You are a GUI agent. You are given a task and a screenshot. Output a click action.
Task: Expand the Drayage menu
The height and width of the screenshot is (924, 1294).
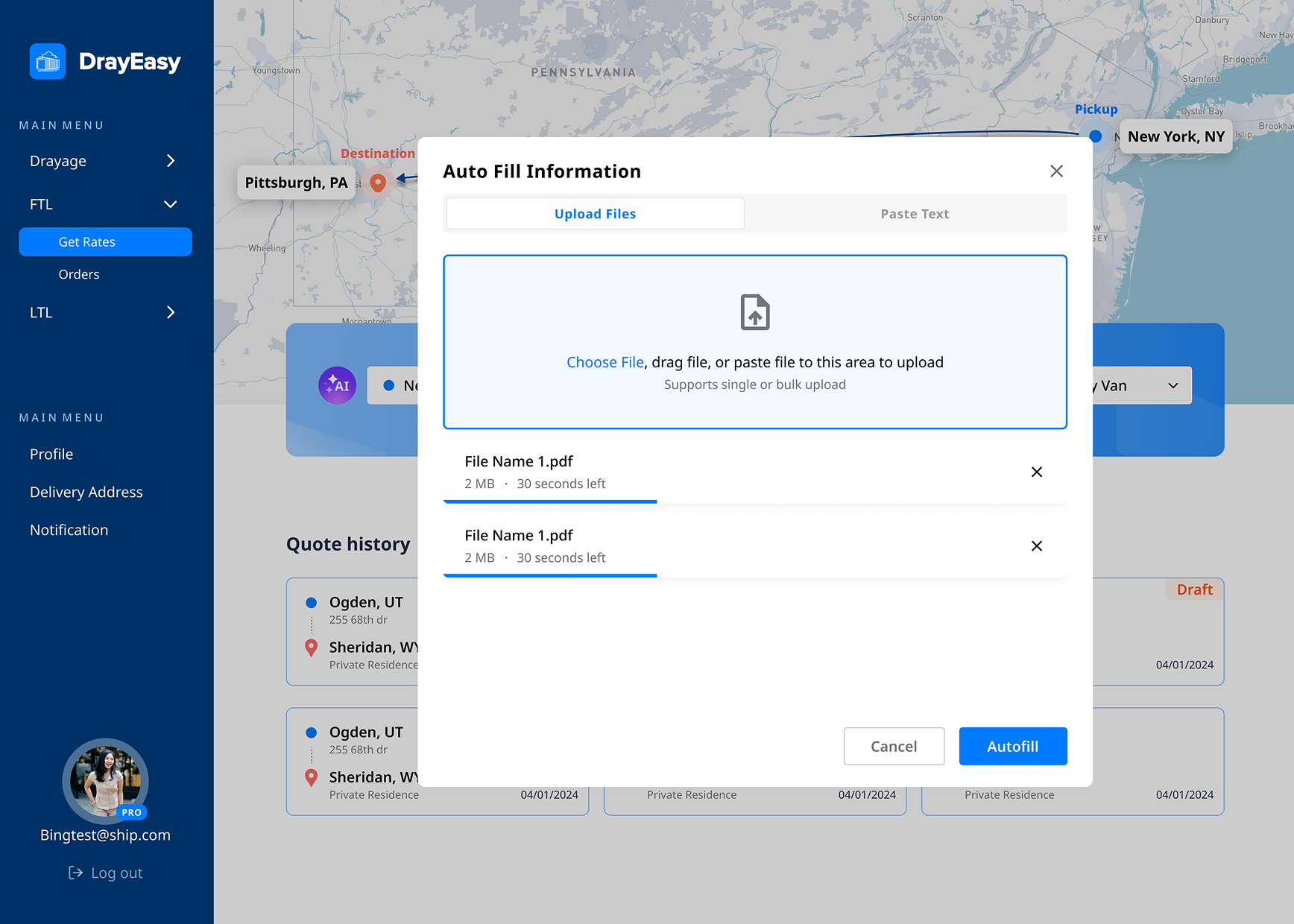170,161
